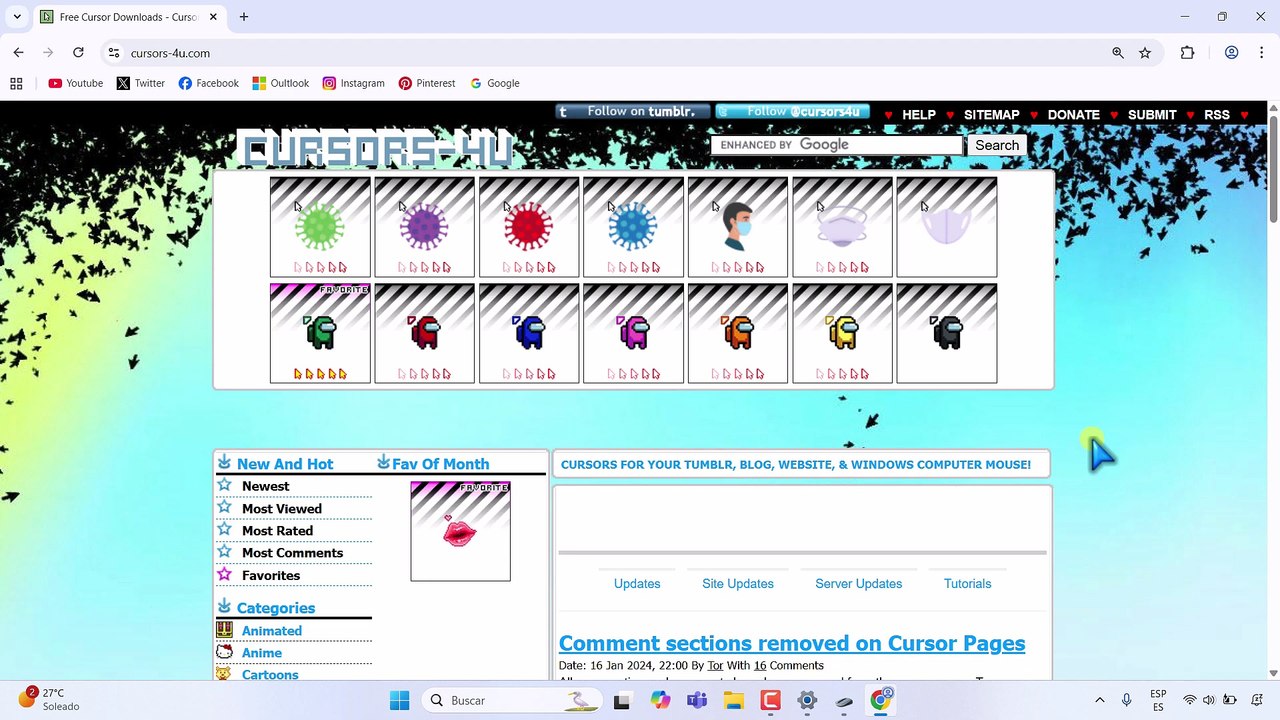Open the SITEMAP menu item
Image resolution: width=1280 pixels, height=720 pixels.
pos(992,115)
